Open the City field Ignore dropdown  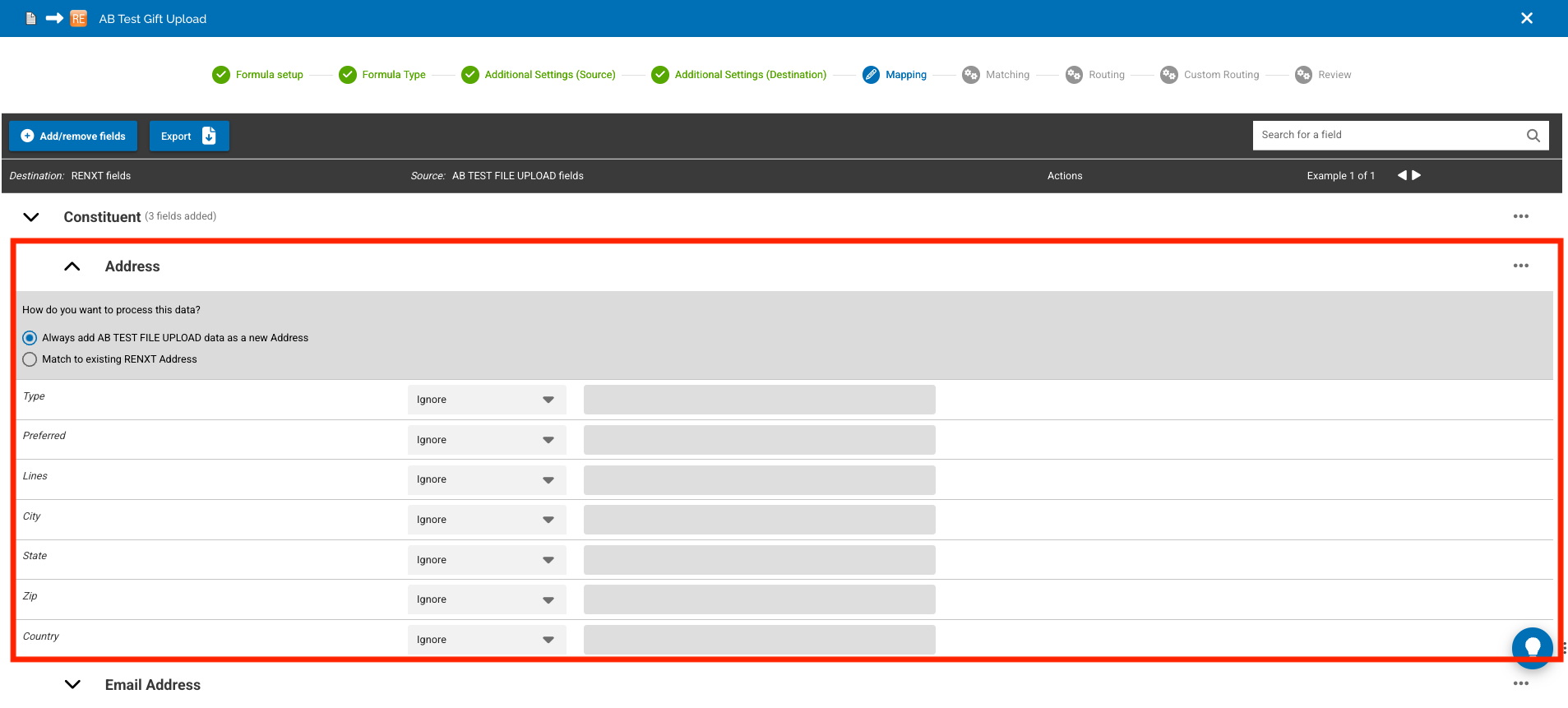487,520
